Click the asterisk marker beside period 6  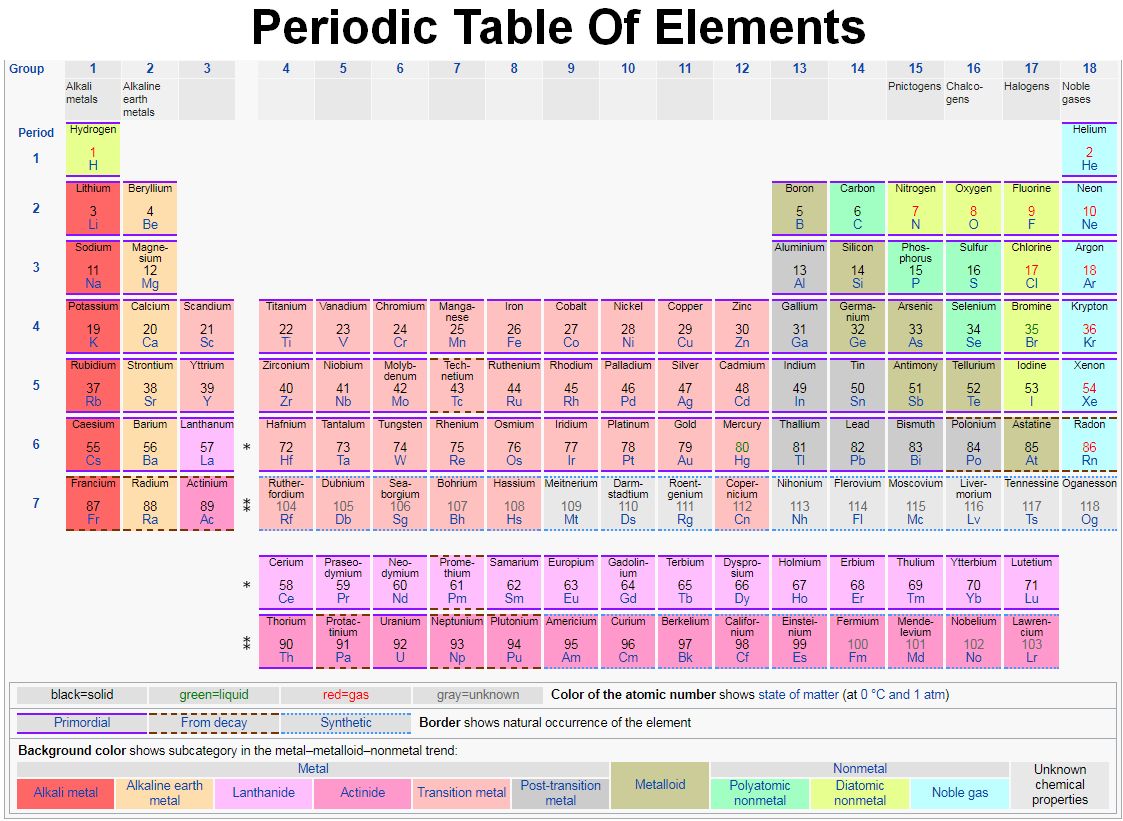pos(246,448)
